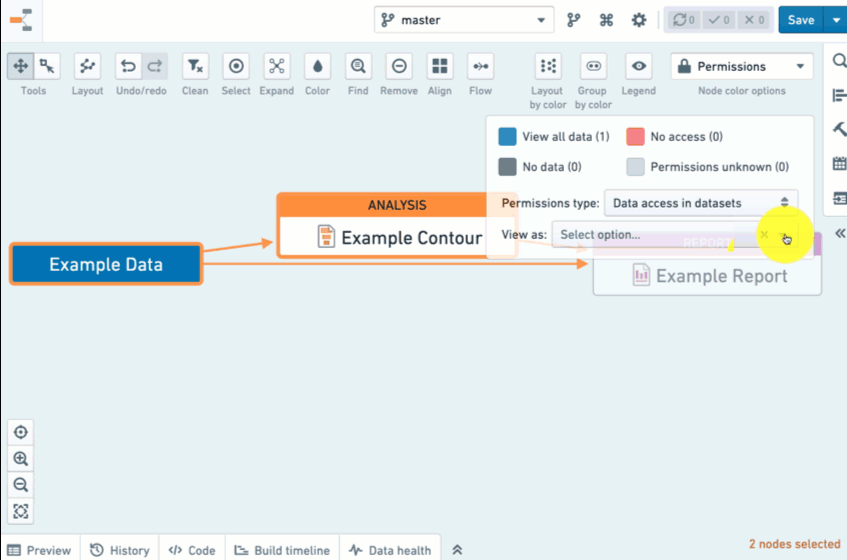
Task: Open the Color droplet tool
Action: pyautogui.click(x=318, y=66)
